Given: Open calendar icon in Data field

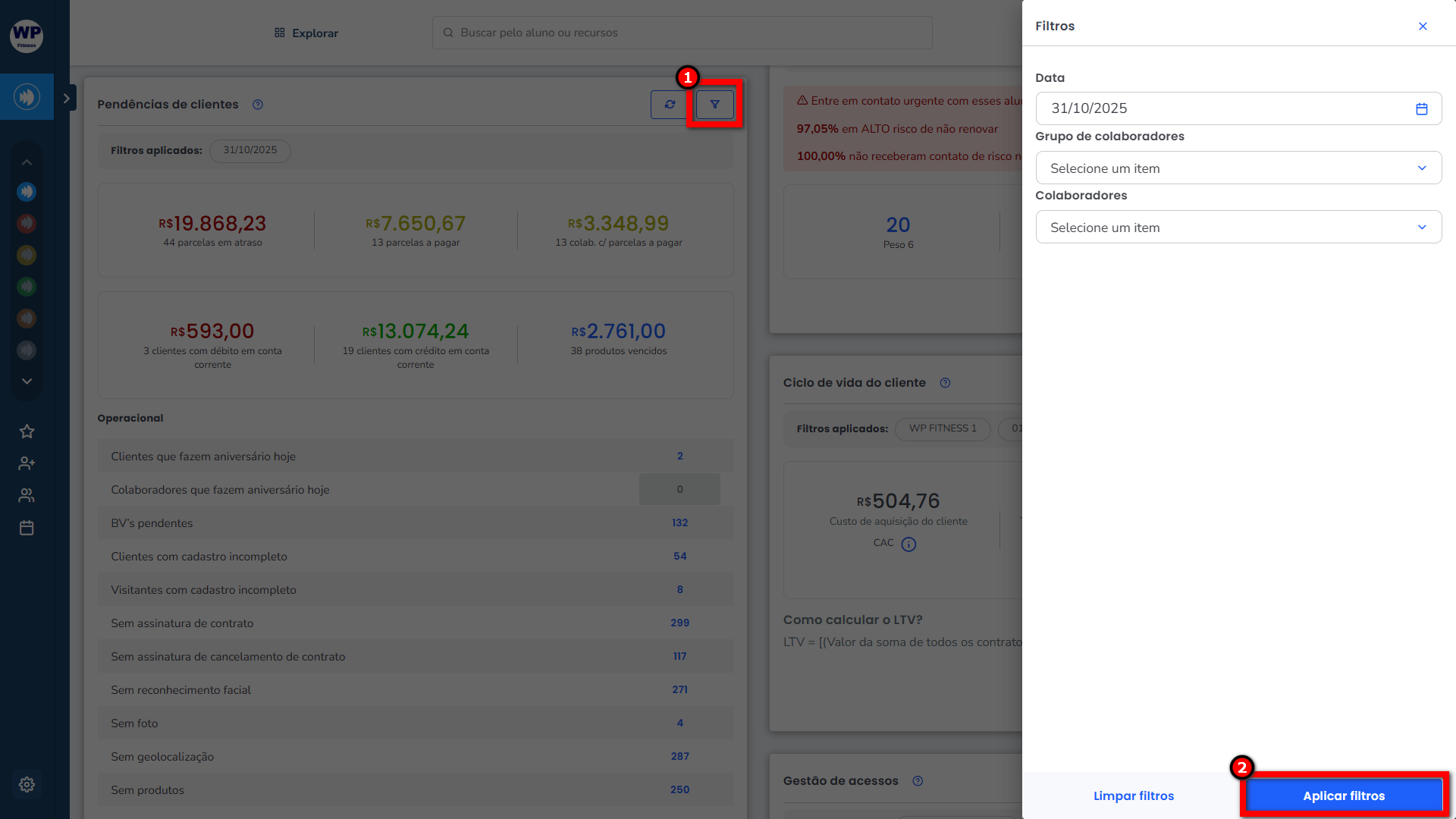Looking at the screenshot, I should (1421, 109).
